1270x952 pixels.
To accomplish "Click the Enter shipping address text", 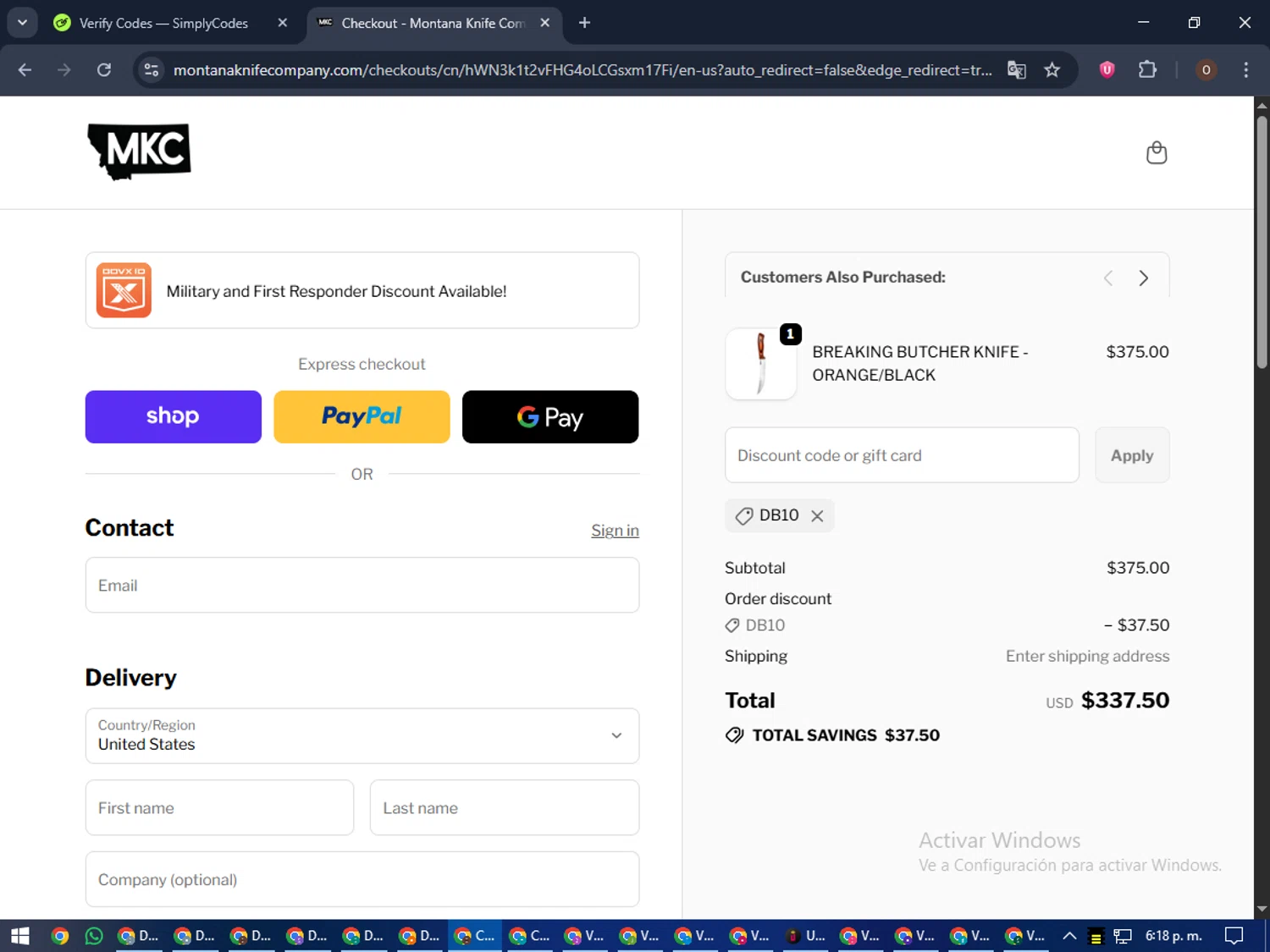I will pos(1087,656).
